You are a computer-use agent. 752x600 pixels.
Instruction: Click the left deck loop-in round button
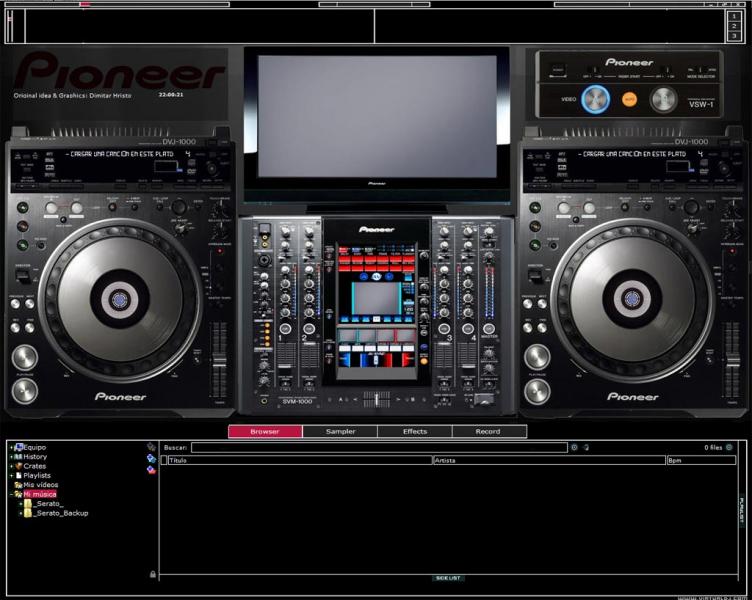[51, 208]
